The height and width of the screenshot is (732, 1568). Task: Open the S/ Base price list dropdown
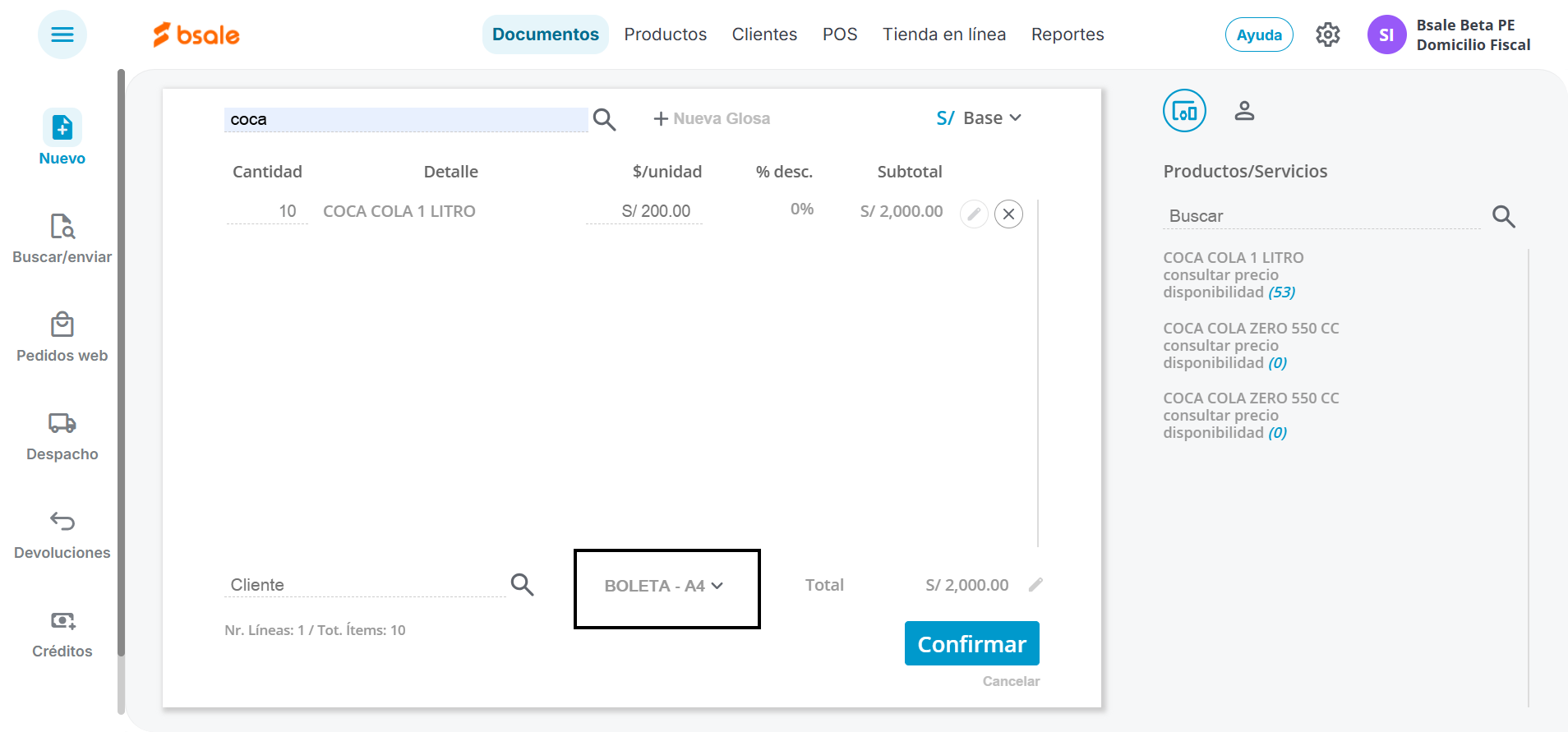(979, 118)
